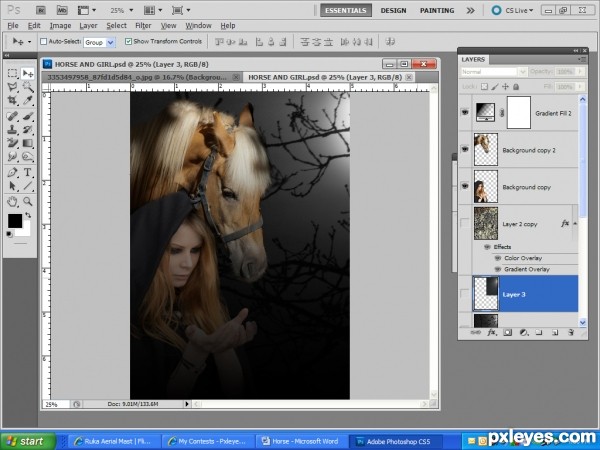Select the Eraser tool
Screen dimensions: 600x450
point(13,143)
